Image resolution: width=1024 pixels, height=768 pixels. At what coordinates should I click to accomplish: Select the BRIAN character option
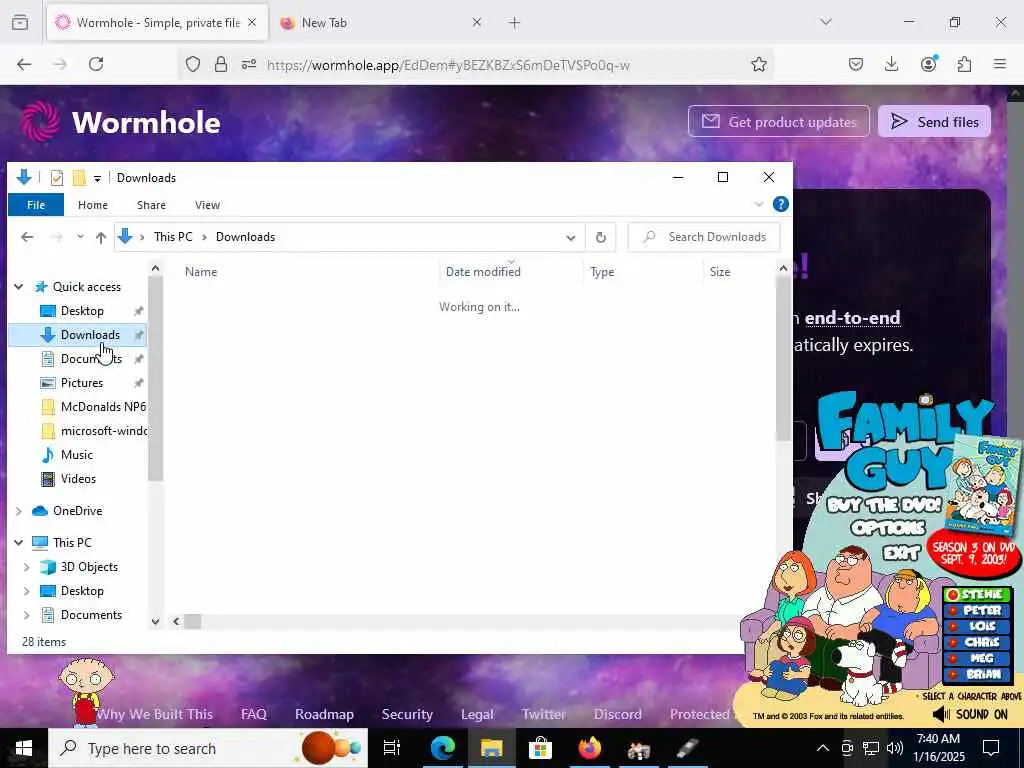click(x=977, y=674)
